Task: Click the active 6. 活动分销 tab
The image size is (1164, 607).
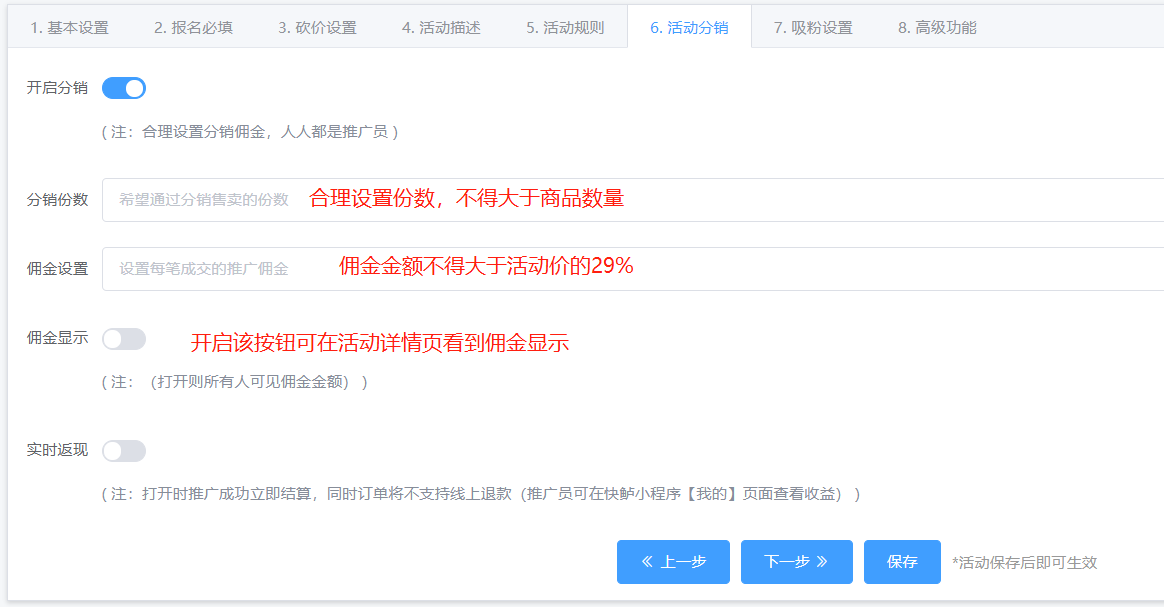Action: 689,28
